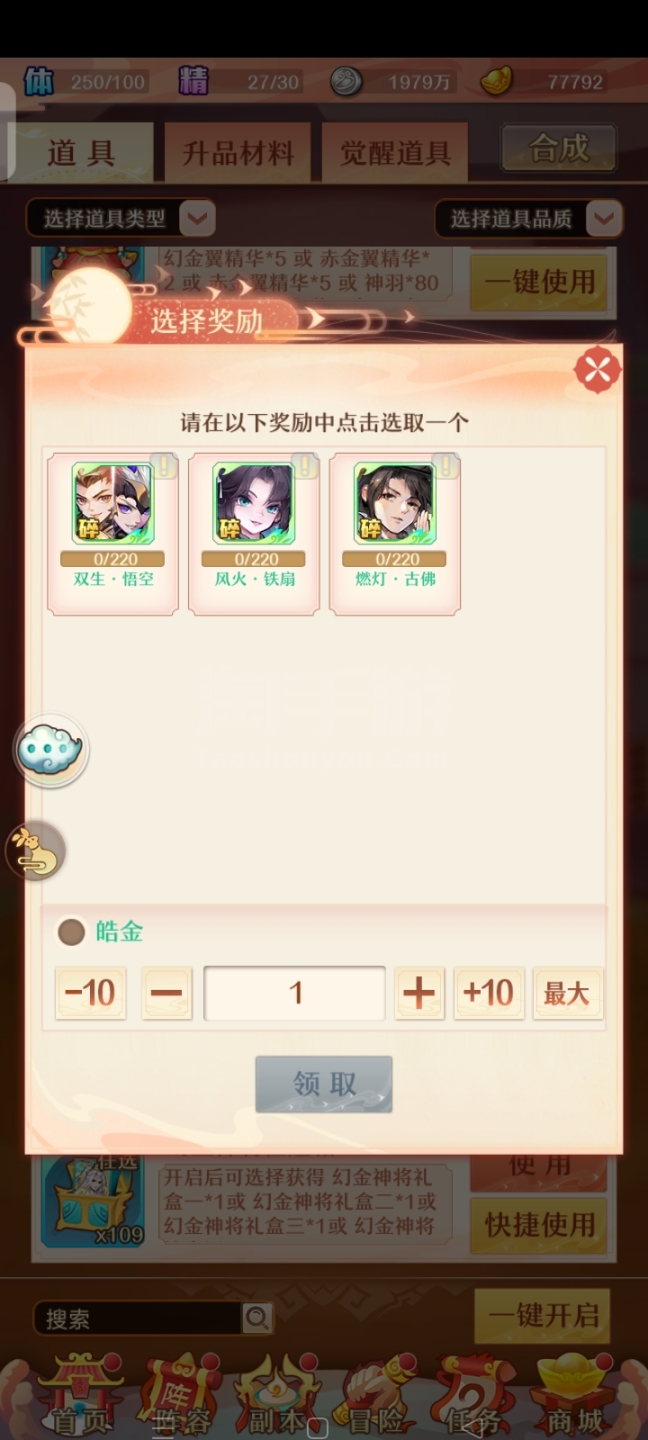Select the 双生·悟空 hero fragment reward
This screenshot has width=648, height=1440.
[x=113, y=533]
